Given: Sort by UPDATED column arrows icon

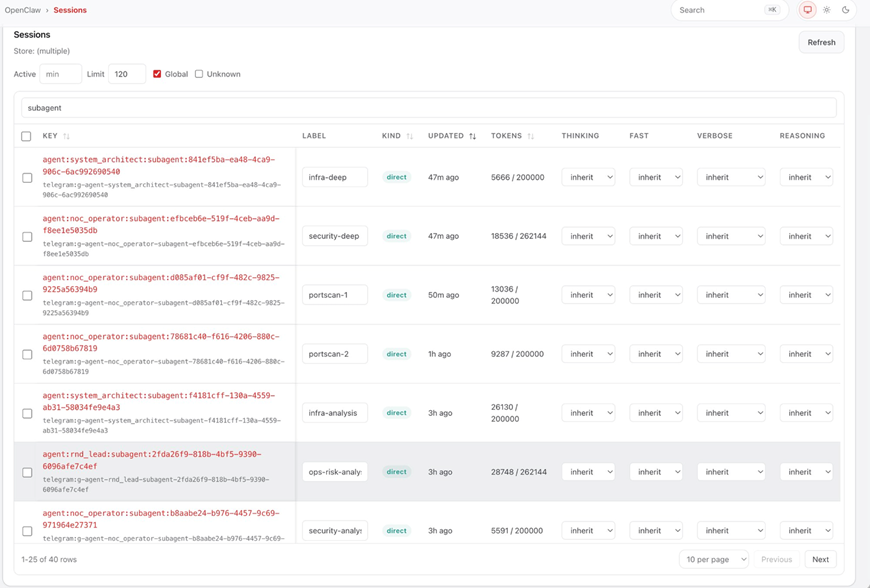Looking at the screenshot, I should click(472, 136).
